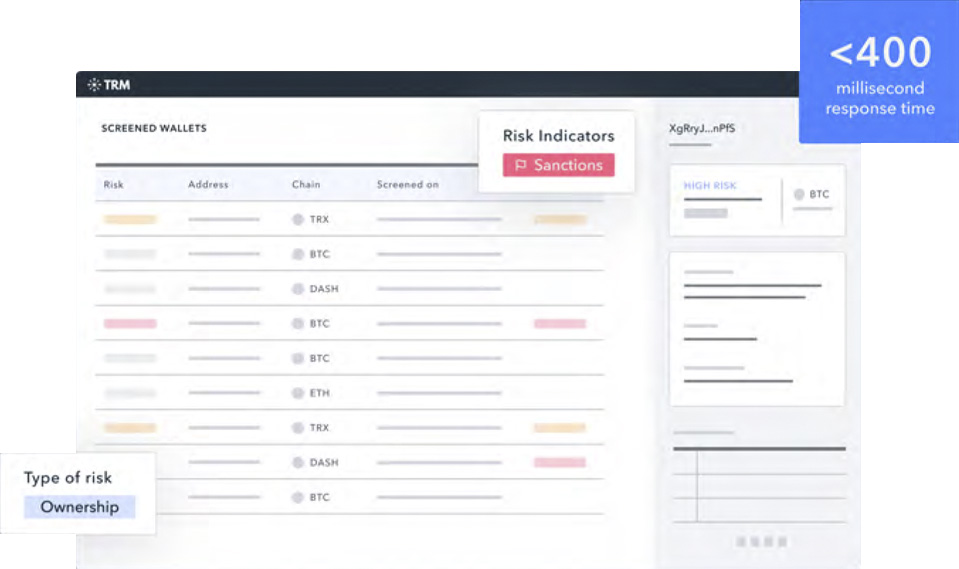Open the XgRryJ...nPfS wallet address

coord(701,129)
